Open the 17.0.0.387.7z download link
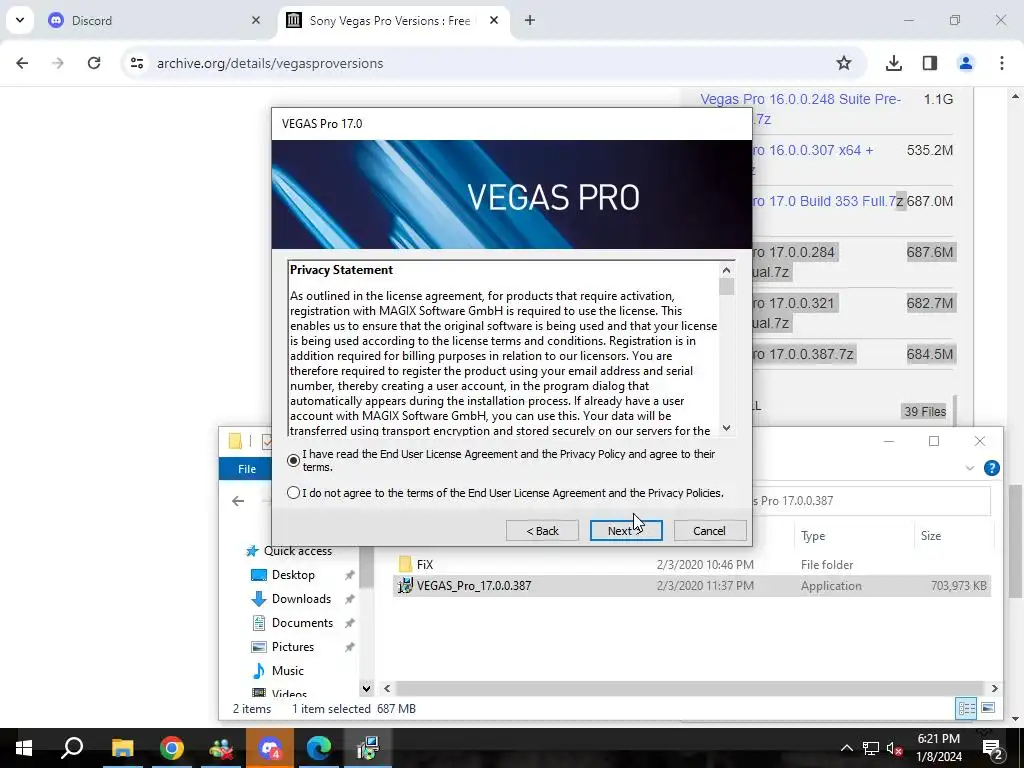Image resolution: width=1024 pixels, height=768 pixels. click(x=803, y=354)
